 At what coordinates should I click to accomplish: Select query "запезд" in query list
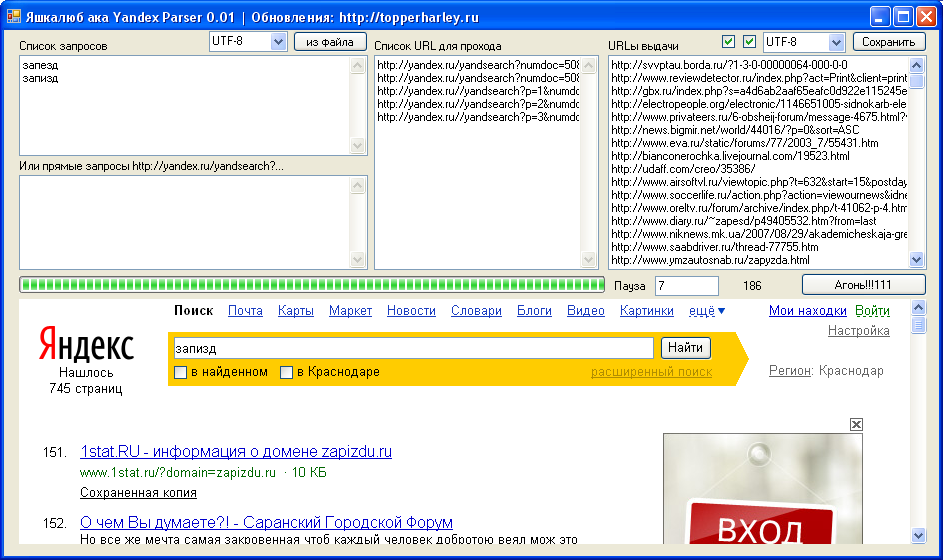click(x=40, y=65)
